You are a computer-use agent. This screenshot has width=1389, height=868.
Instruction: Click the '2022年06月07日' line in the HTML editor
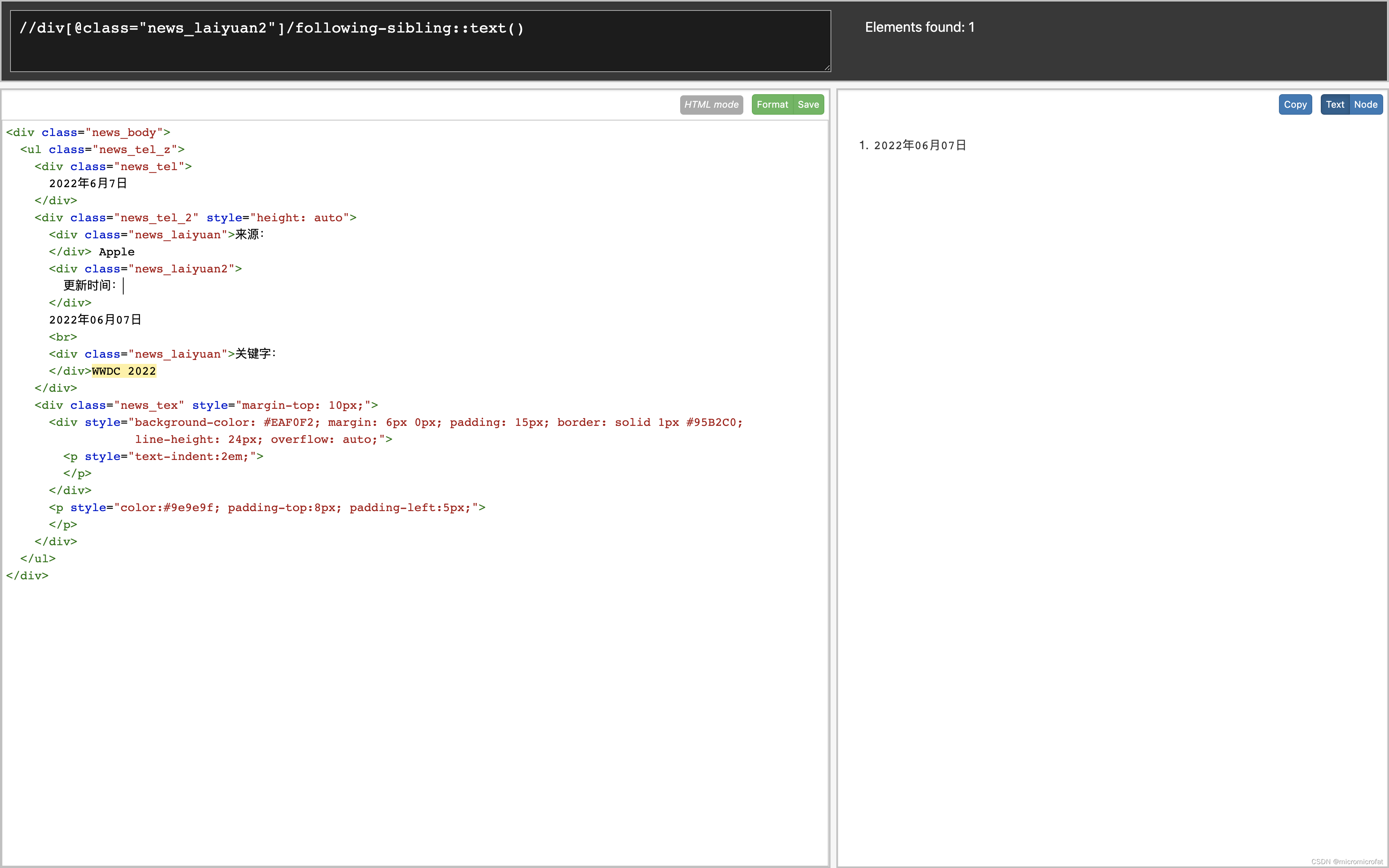coord(95,320)
